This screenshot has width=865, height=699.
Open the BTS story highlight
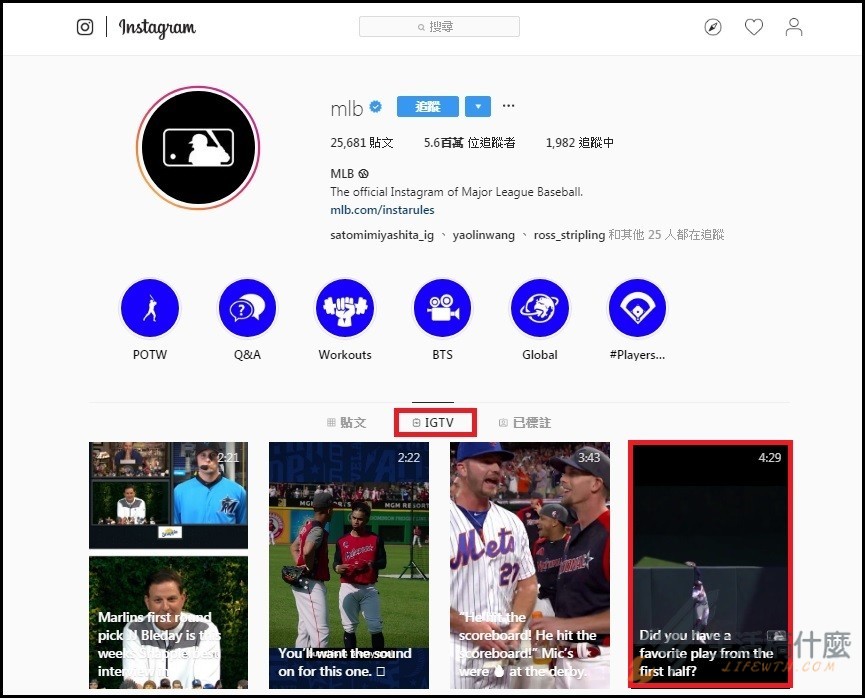[x=442, y=309]
